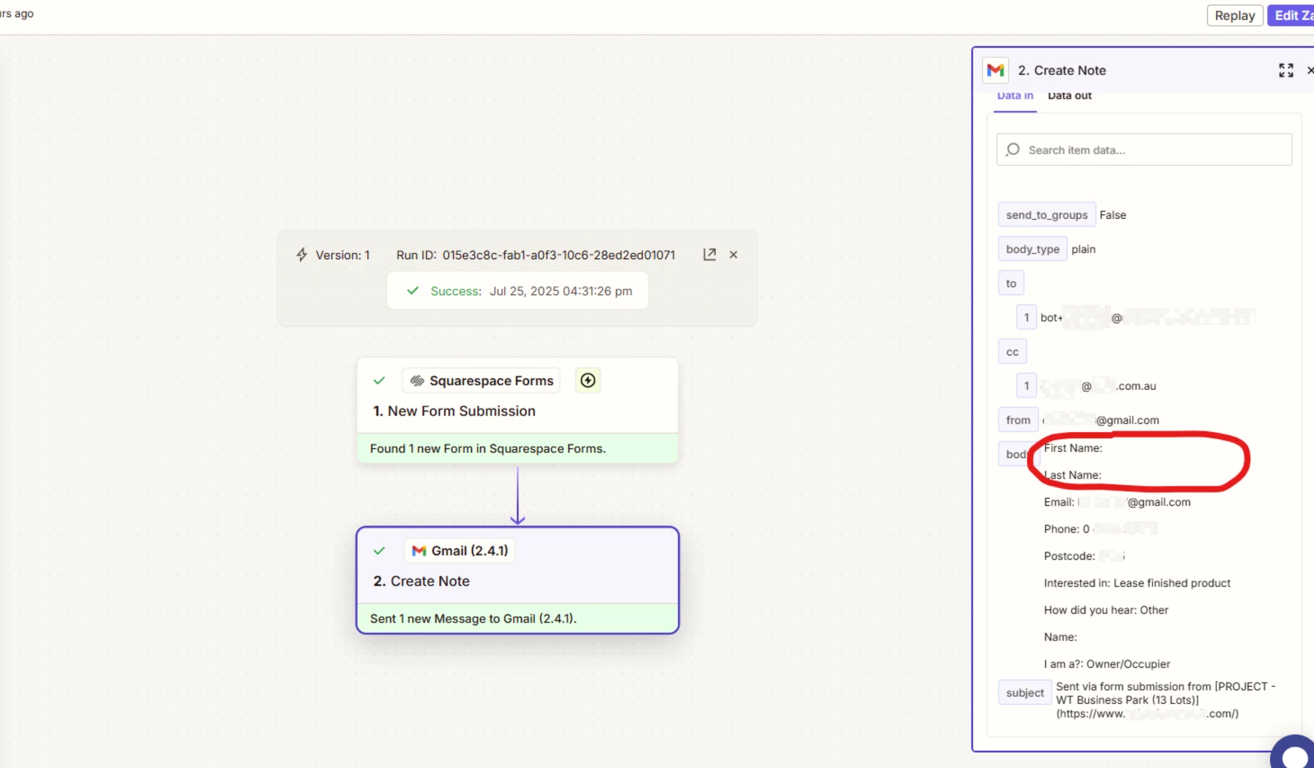Click the search magnifier icon
The image size is (1314, 768).
[x=1013, y=150]
